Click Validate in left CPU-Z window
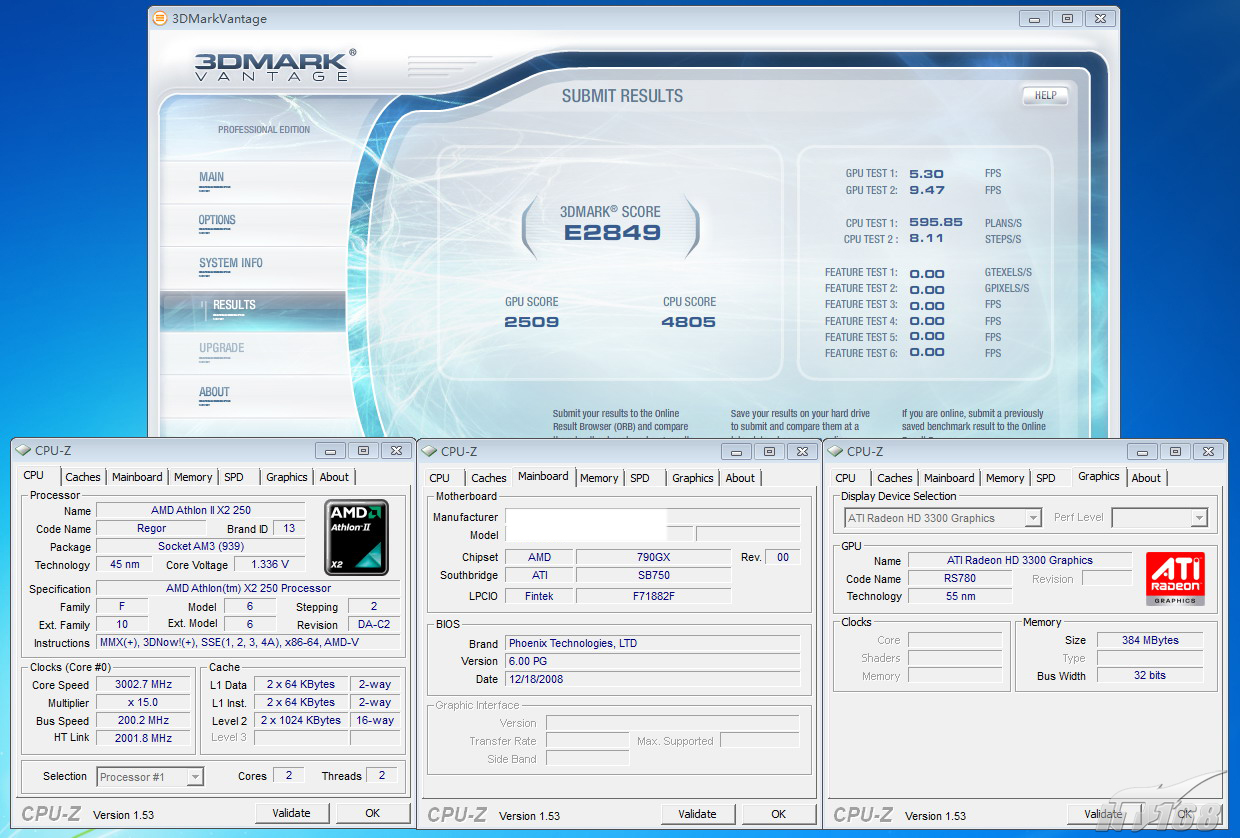The height and width of the screenshot is (838, 1240). tap(291, 813)
